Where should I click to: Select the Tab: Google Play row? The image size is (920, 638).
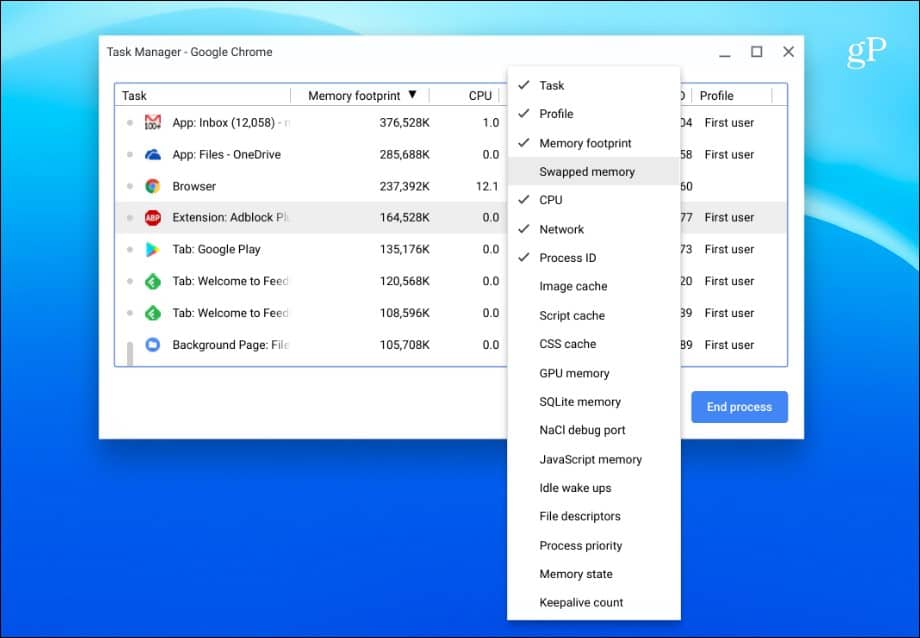(311, 249)
